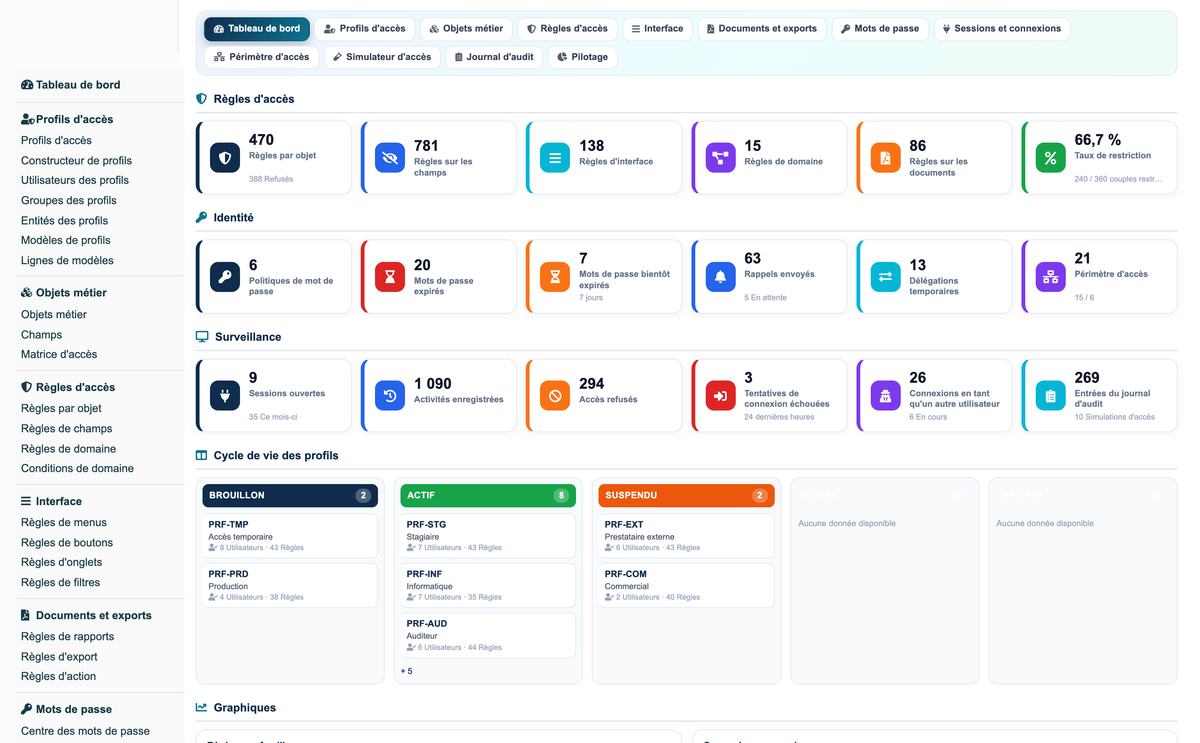
Task: Click the red hourglass icon on Mots de passe expirés card
Action: click(390, 277)
